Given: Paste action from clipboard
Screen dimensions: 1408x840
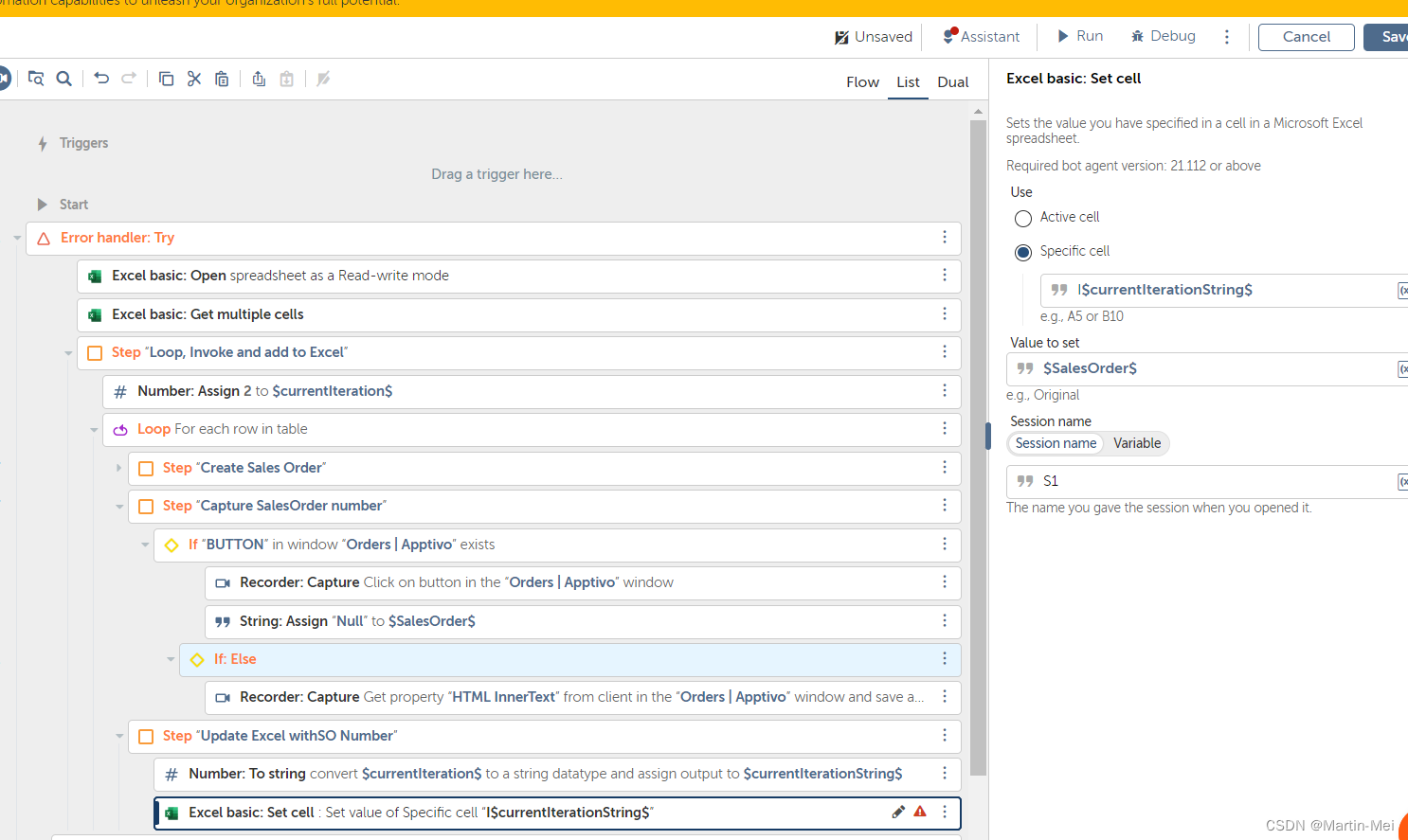Looking at the screenshot, I should click(222, 79).
